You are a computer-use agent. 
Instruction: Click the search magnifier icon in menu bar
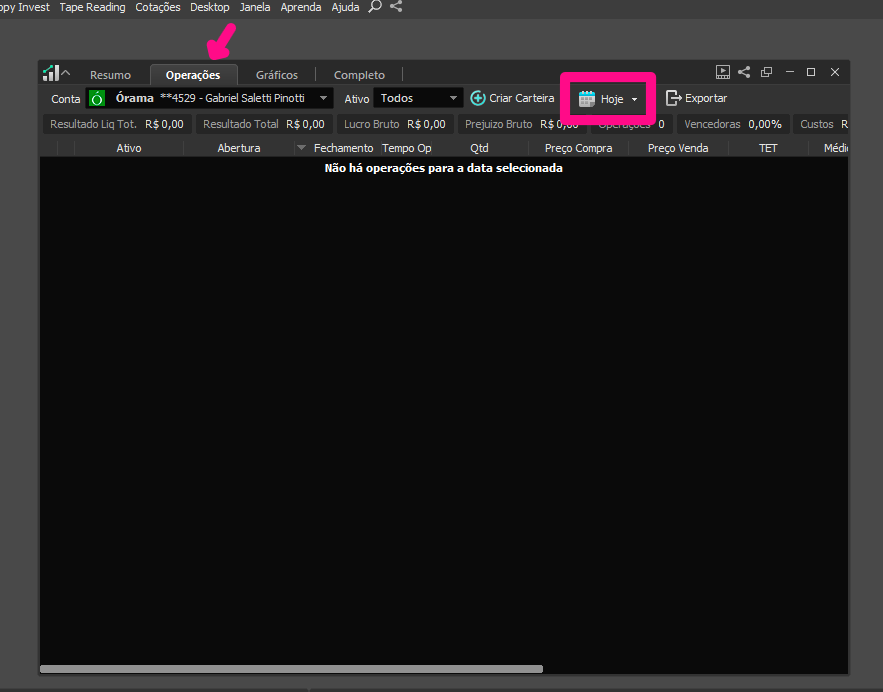375,7
